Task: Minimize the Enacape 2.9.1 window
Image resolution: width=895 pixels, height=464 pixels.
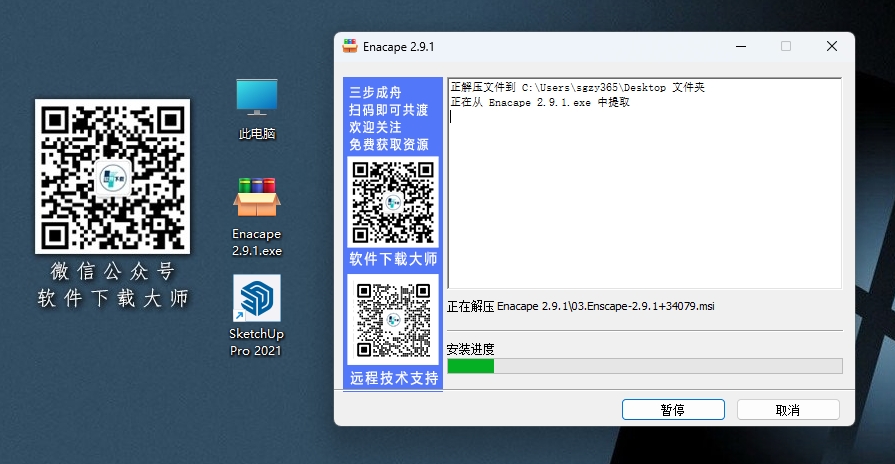Action: (x=741, y=46)
